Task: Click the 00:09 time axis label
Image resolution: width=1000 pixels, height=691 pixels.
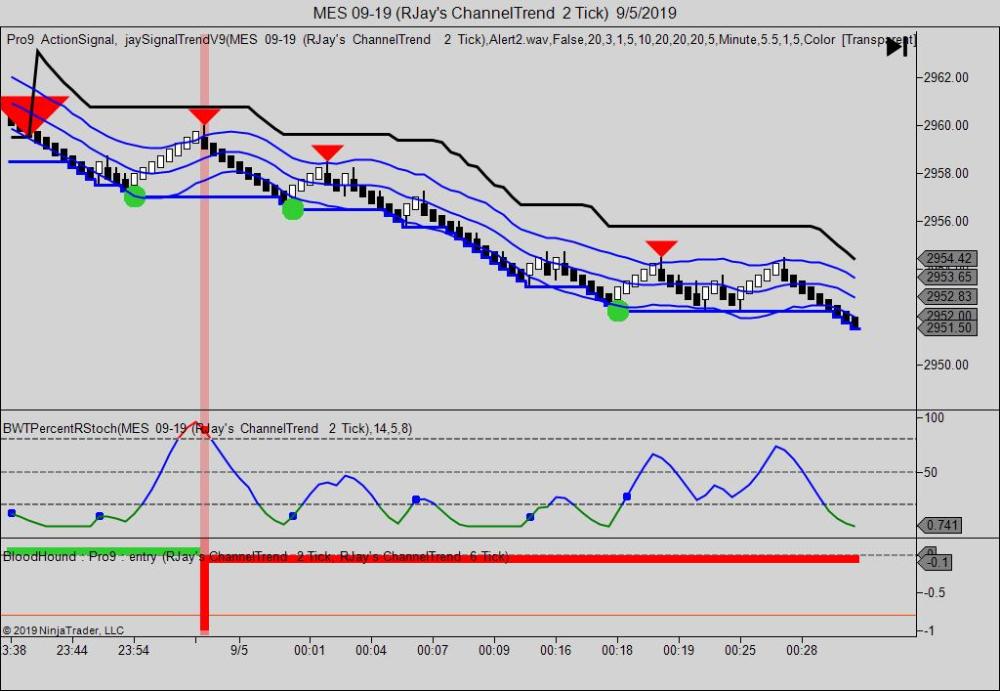Action: click(494, 650)
